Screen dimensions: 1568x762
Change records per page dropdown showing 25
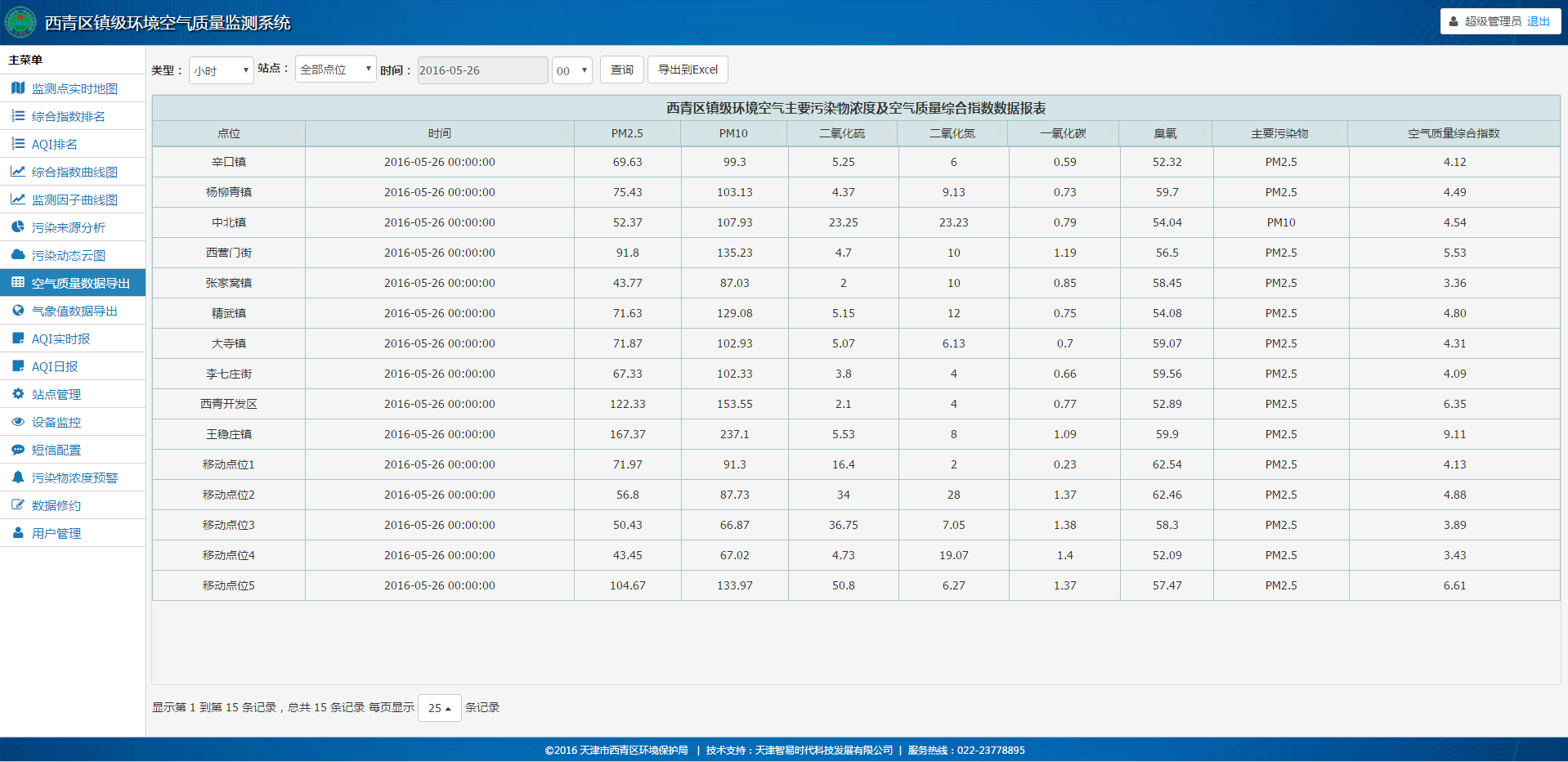(440, 708)
